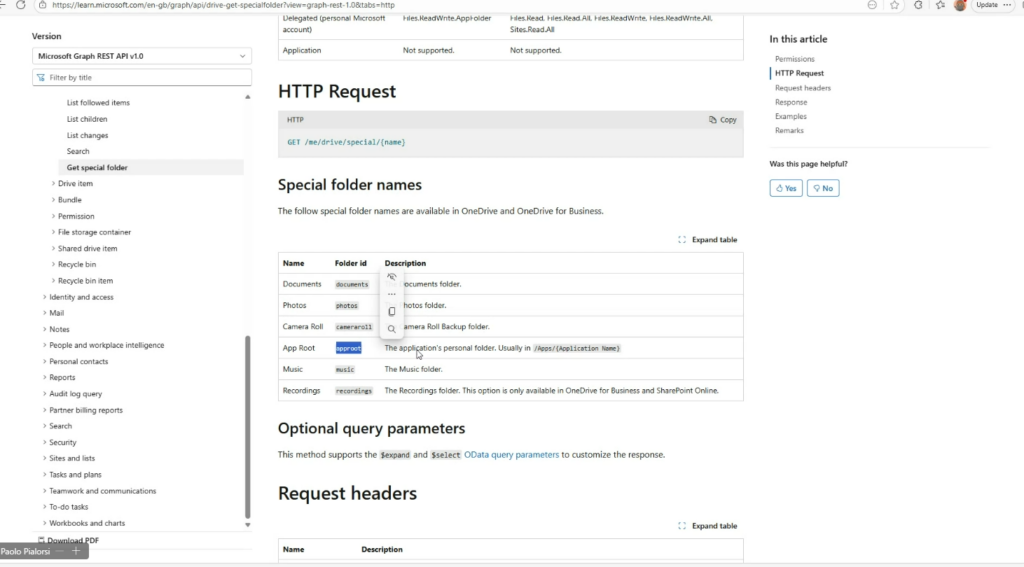This screenshot has height=567, width=1024.
Task: Click the sidebar scroll-down arrow
Action: point(248,525)
